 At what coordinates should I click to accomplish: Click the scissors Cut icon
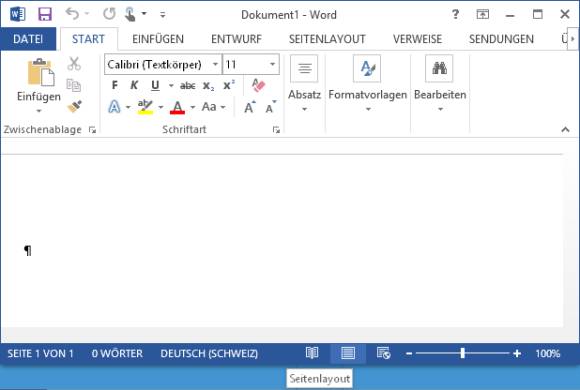(x=74, y=64)
